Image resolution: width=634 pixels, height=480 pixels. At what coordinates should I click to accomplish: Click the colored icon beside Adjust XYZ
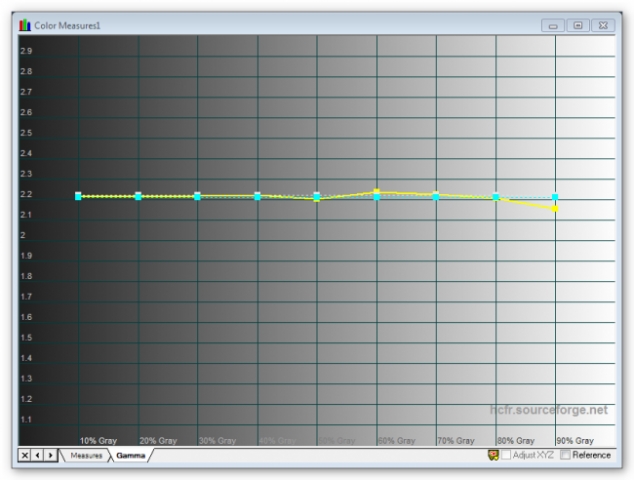tap(493, 455)
